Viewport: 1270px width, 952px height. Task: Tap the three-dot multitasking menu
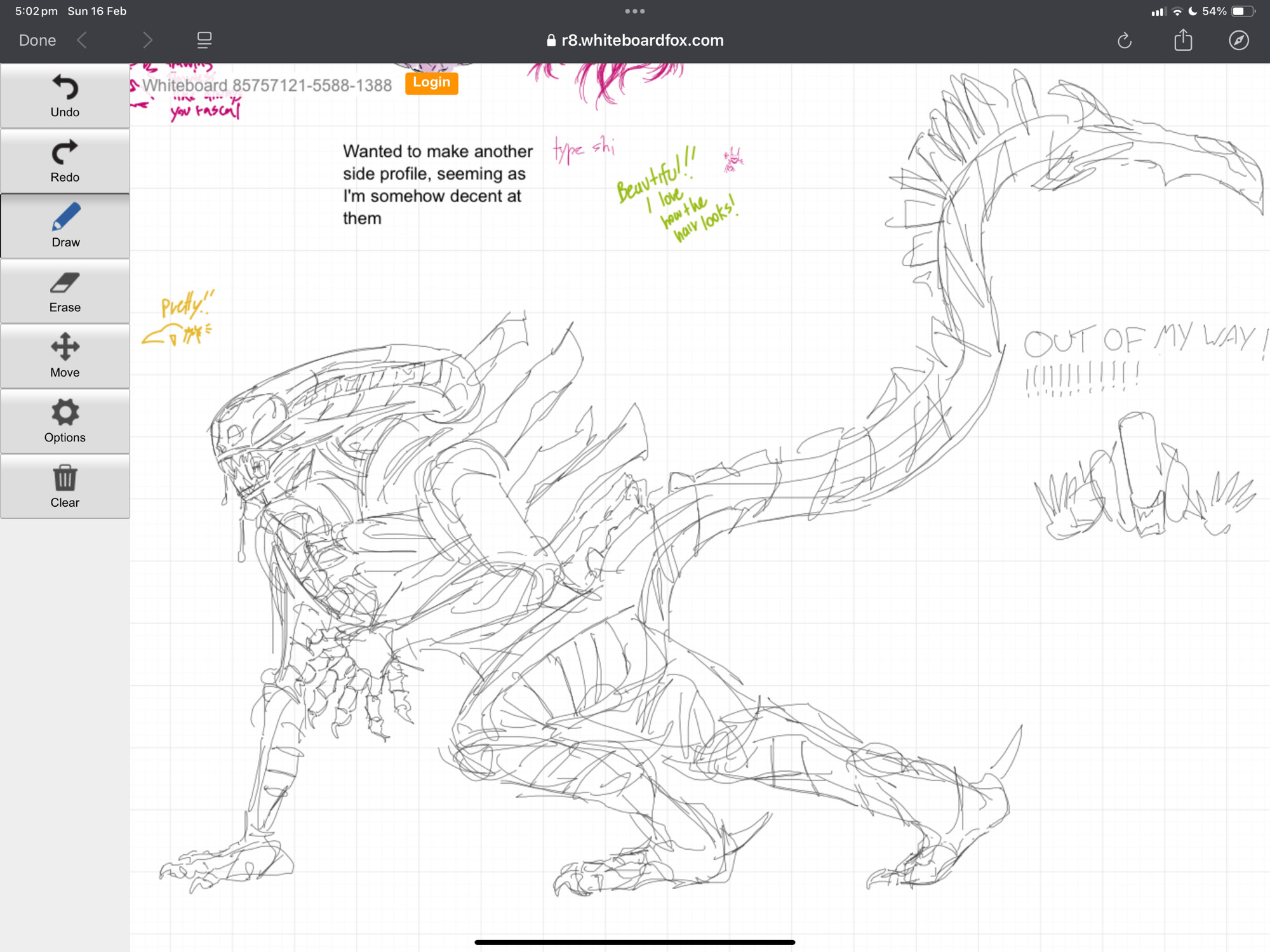click(635, 11)
